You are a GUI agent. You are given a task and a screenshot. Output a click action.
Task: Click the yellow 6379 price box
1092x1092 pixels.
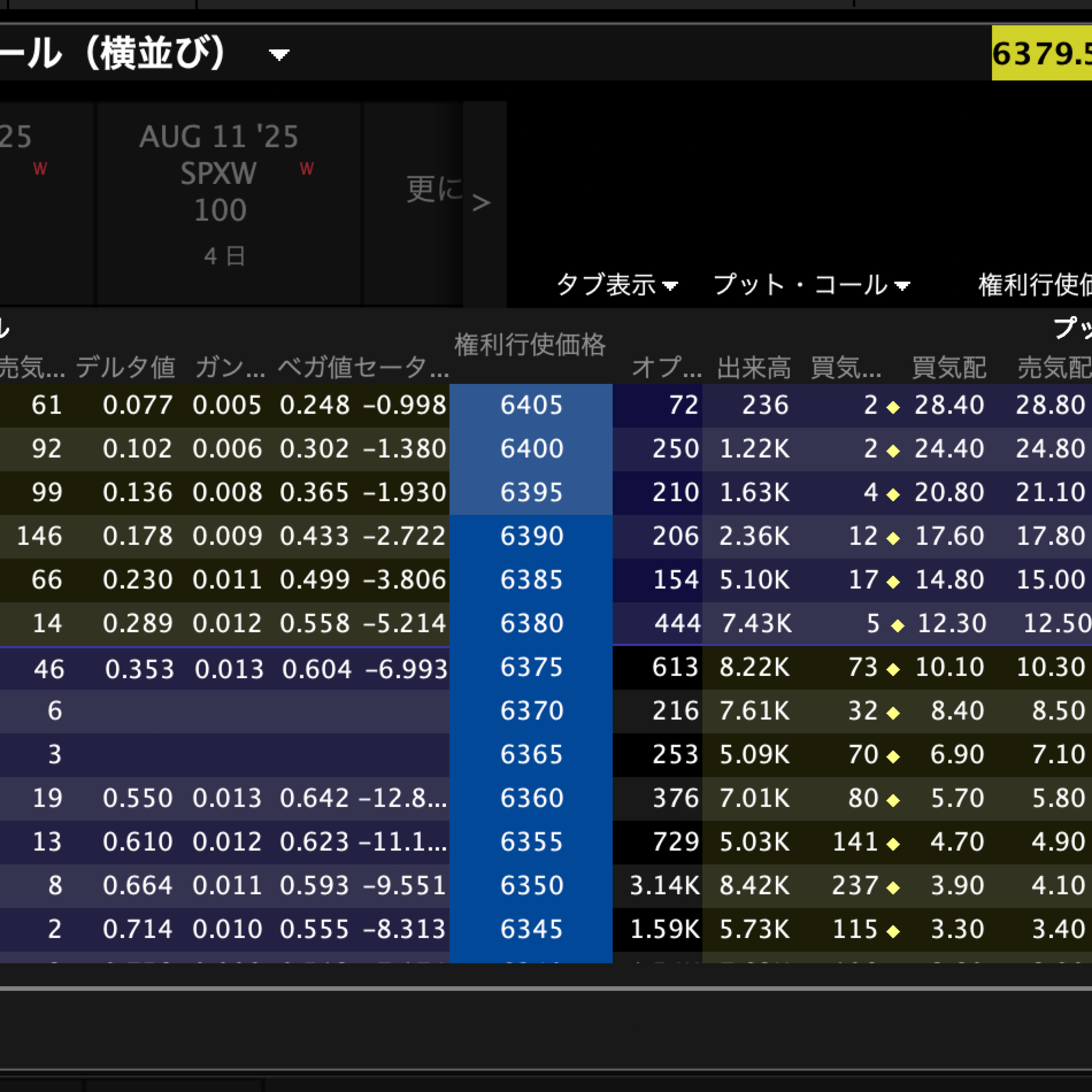click(1041, 54)
